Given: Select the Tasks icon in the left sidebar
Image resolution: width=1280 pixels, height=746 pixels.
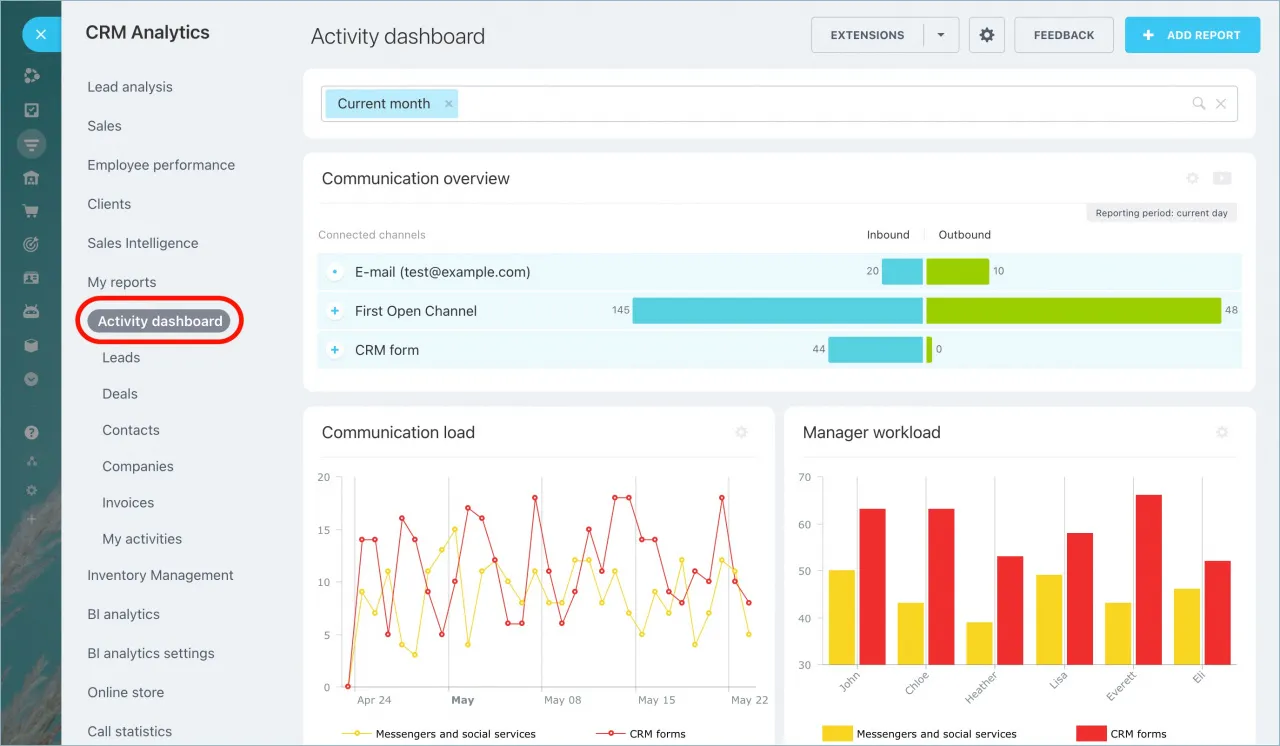Looking at the screenshot, I should point(31,109).
